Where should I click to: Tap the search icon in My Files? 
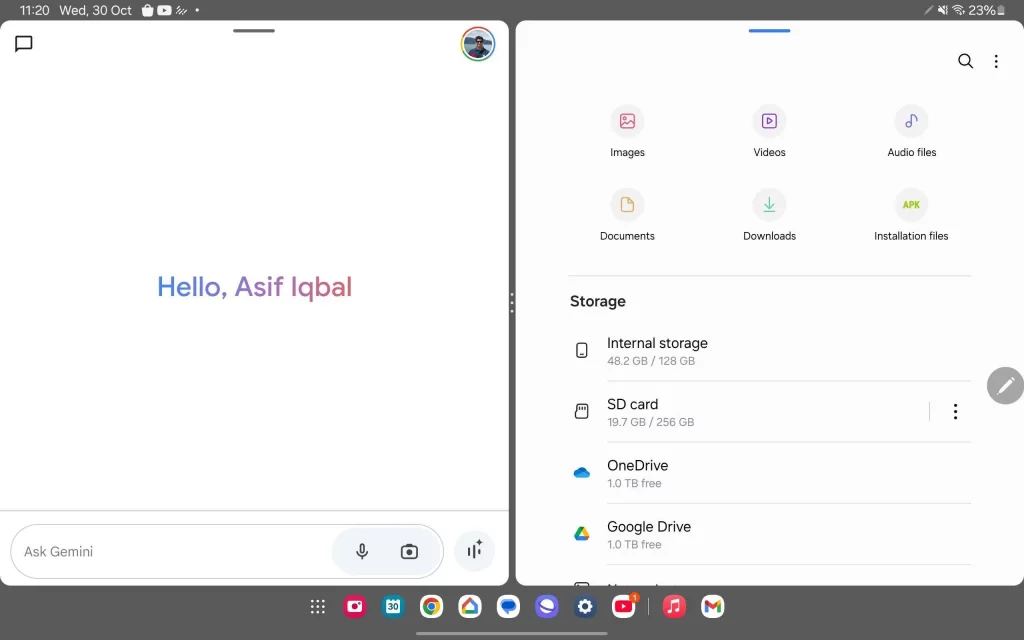coord(965,61)
